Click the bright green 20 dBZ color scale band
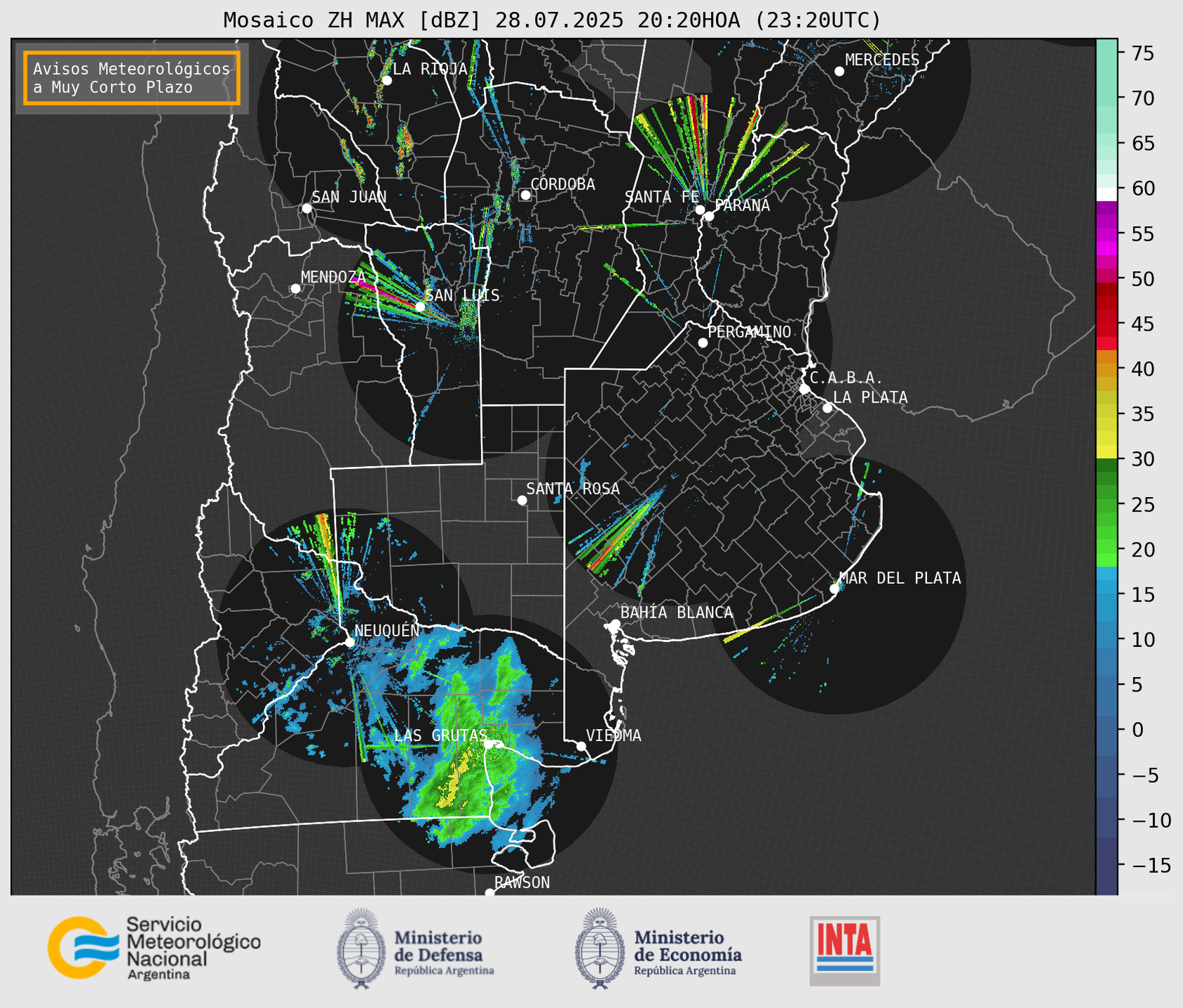Image resolution: width=1183 pixels, height=1008 pixels. click(1107, 547)
